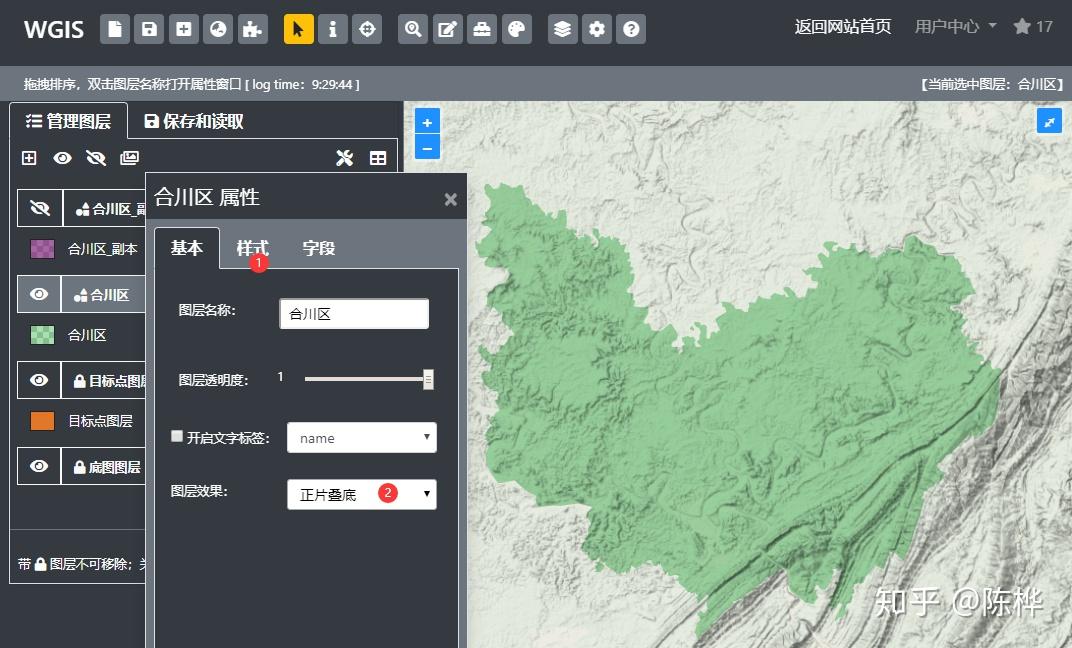Screen dimensions: 1072x648
Task: Open the name label field dropdown
Action: (362, 437)
